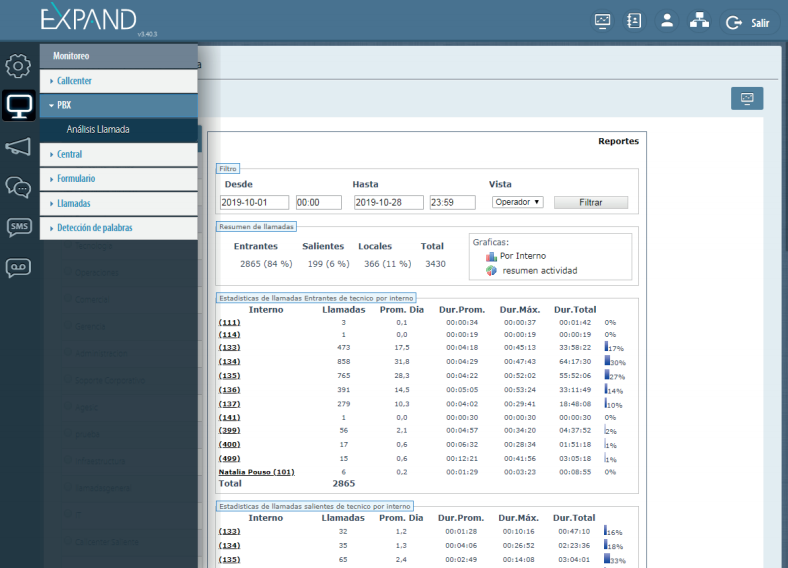The image size is (788, 568).
Task: Click the resumen actividad graph link
Action: point(540,270)
